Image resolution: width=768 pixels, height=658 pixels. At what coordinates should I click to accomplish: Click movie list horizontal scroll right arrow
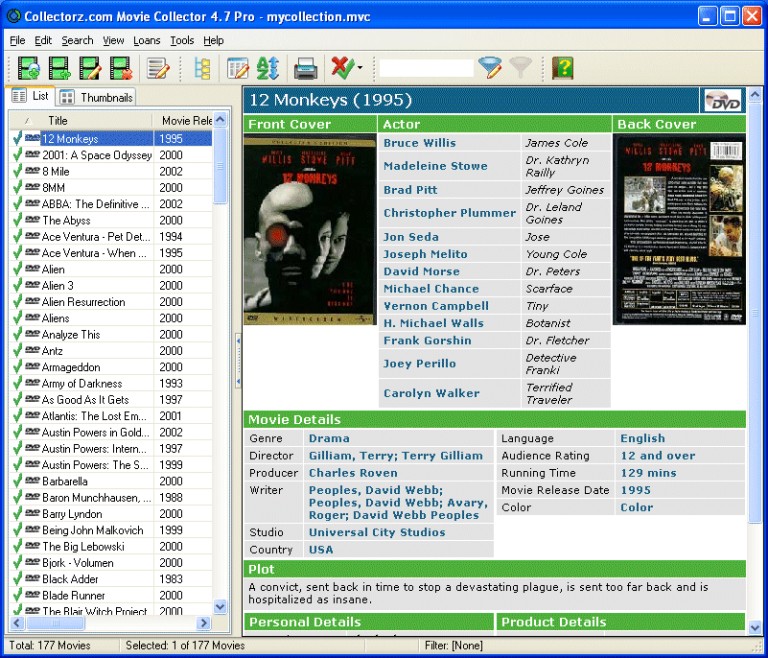click(x=203, y=623)
